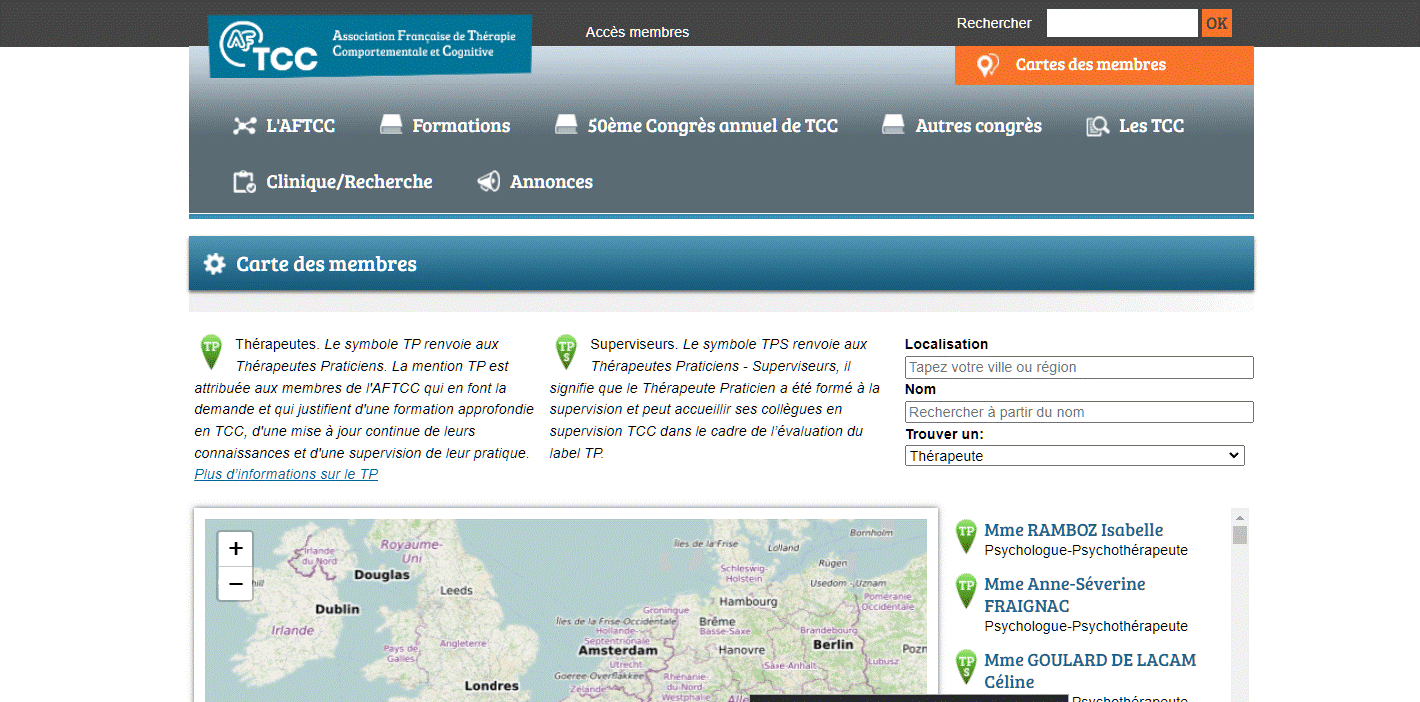Click the gear icon in Carte des membres header
Viewport: 1420px width, 702px height.
click(214, 264)
